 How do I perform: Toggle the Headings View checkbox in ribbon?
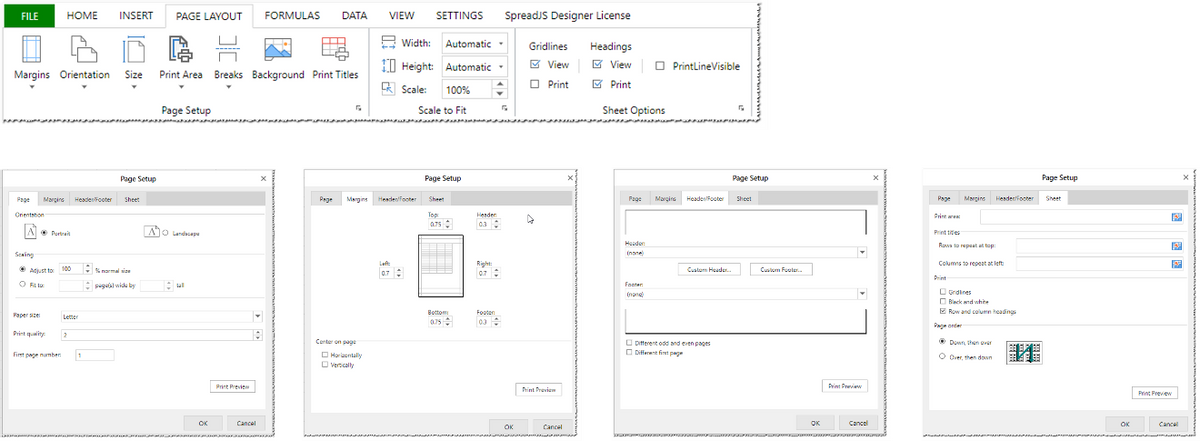pyautogui.click(x=597, y=64)
